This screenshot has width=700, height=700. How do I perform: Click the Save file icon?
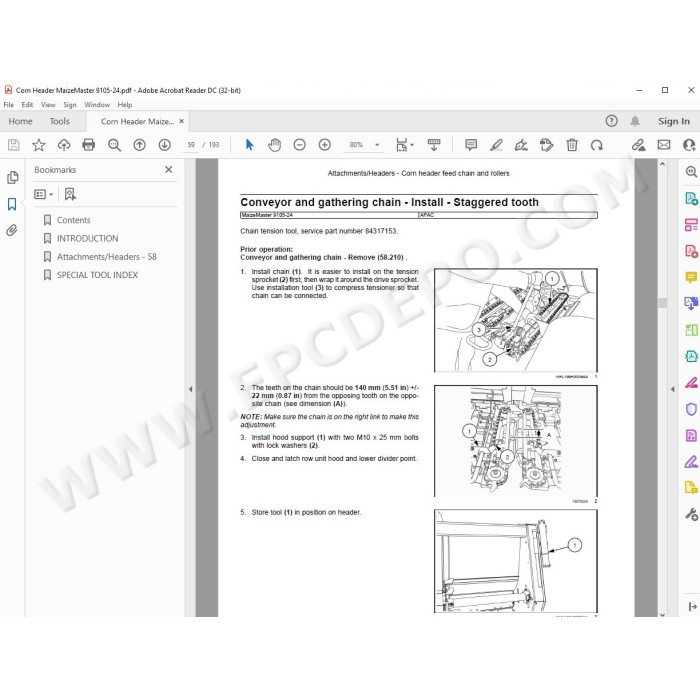click(x=13, y=145)
